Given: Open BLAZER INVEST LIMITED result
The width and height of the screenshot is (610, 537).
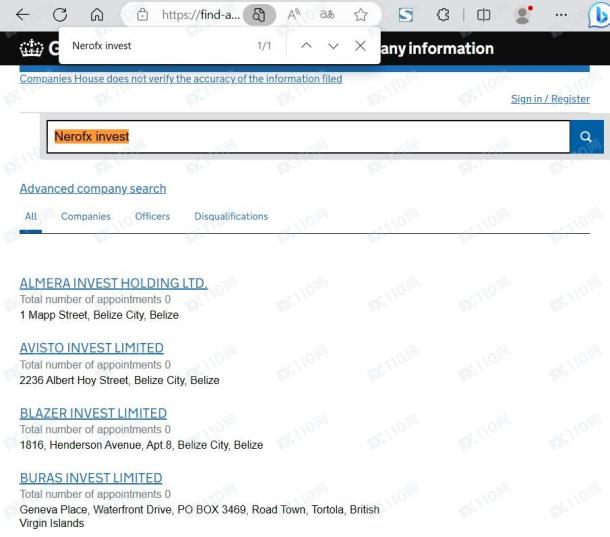Looking at the screenshot, I should click(x=93, y=413).
